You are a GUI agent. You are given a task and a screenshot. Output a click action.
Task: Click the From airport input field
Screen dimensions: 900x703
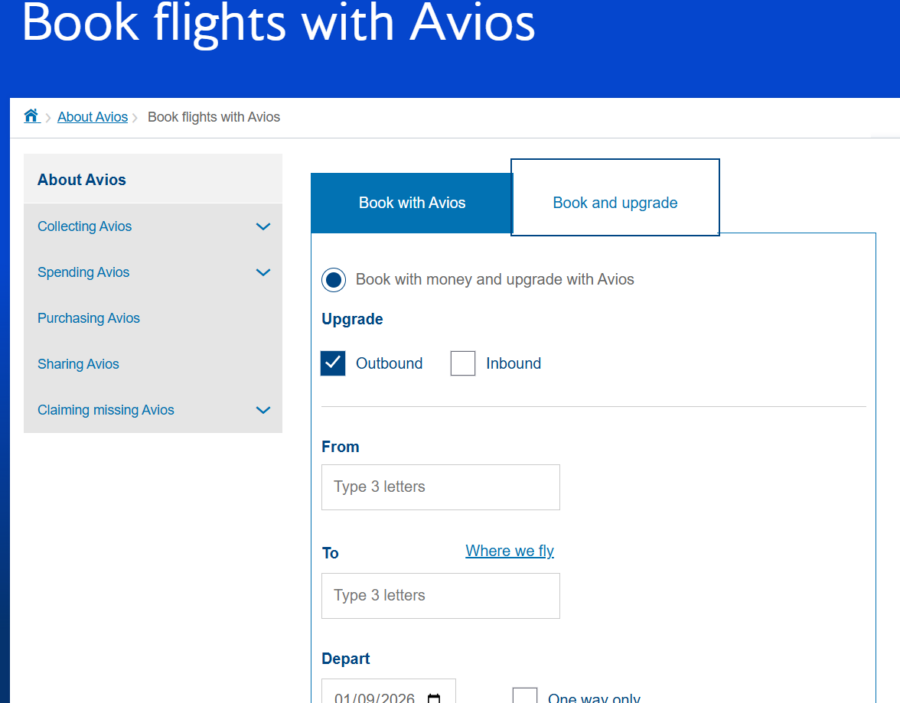click(440, 487)
